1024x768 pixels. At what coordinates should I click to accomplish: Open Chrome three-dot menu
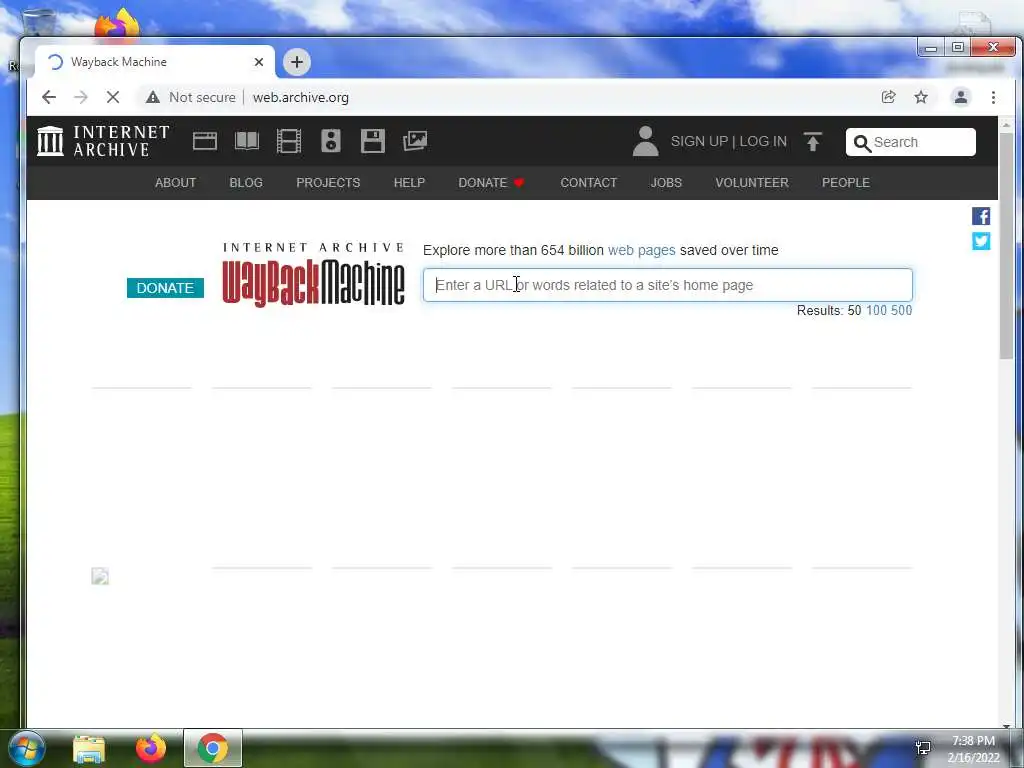pos(993,97)
